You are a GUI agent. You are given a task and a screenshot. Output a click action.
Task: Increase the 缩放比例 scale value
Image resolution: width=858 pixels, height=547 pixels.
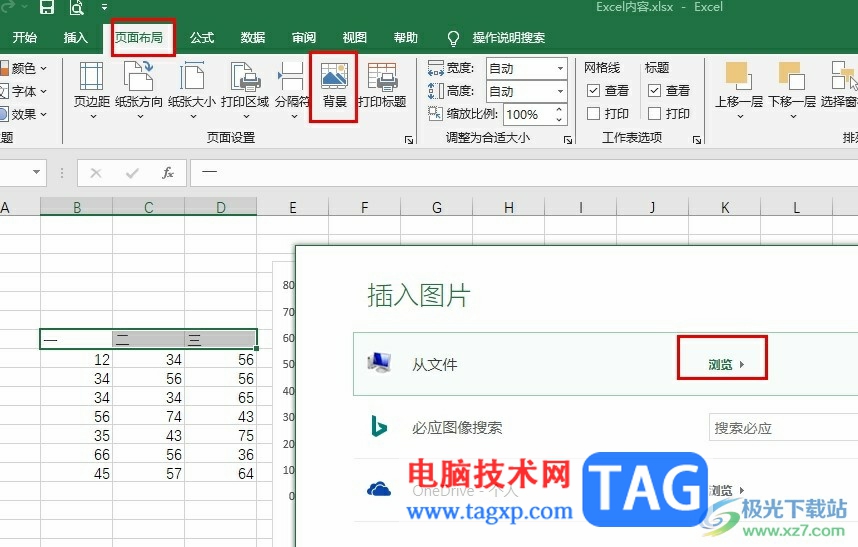[559, 109]
